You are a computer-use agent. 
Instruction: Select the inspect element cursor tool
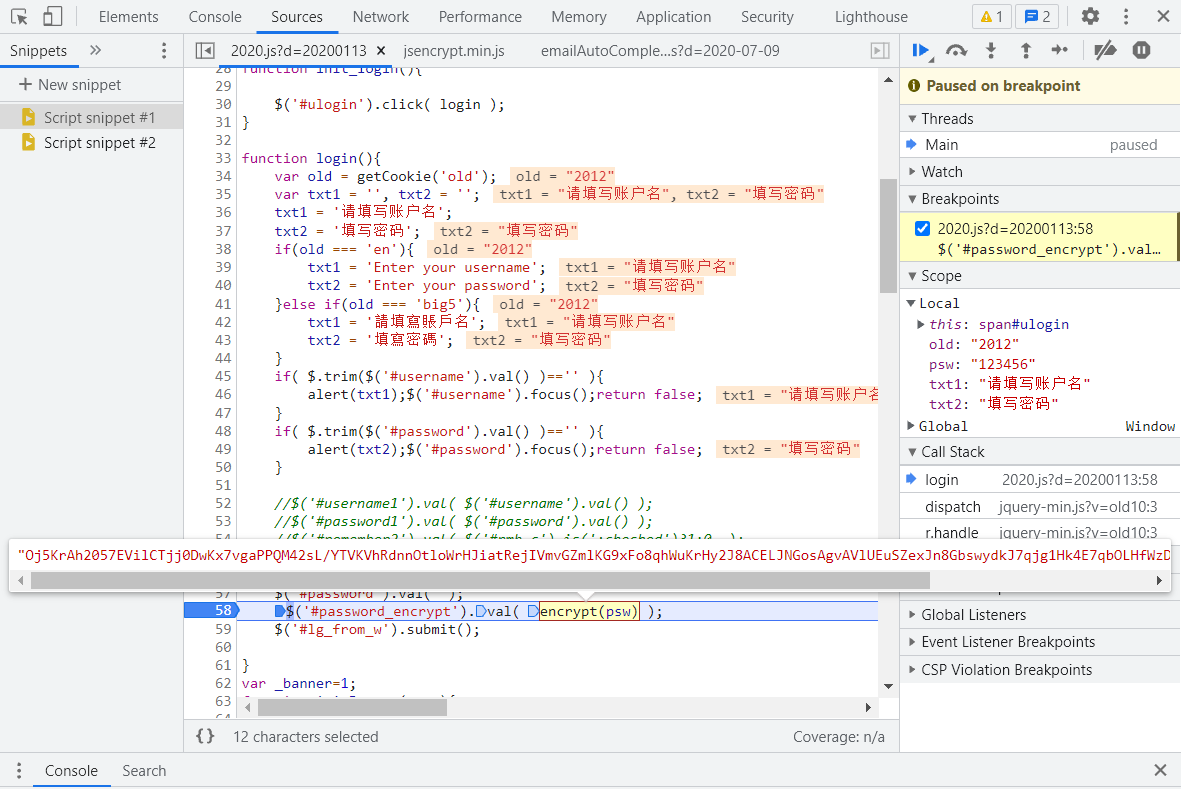(x=17, y=16)
